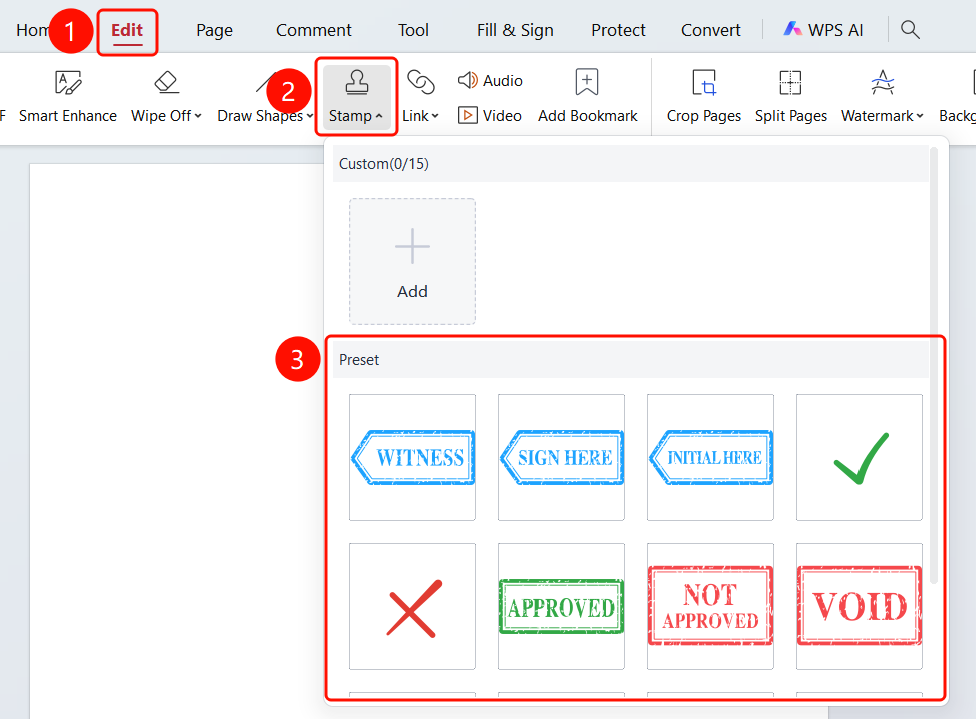Insert Video using play icon

point(467,115)
